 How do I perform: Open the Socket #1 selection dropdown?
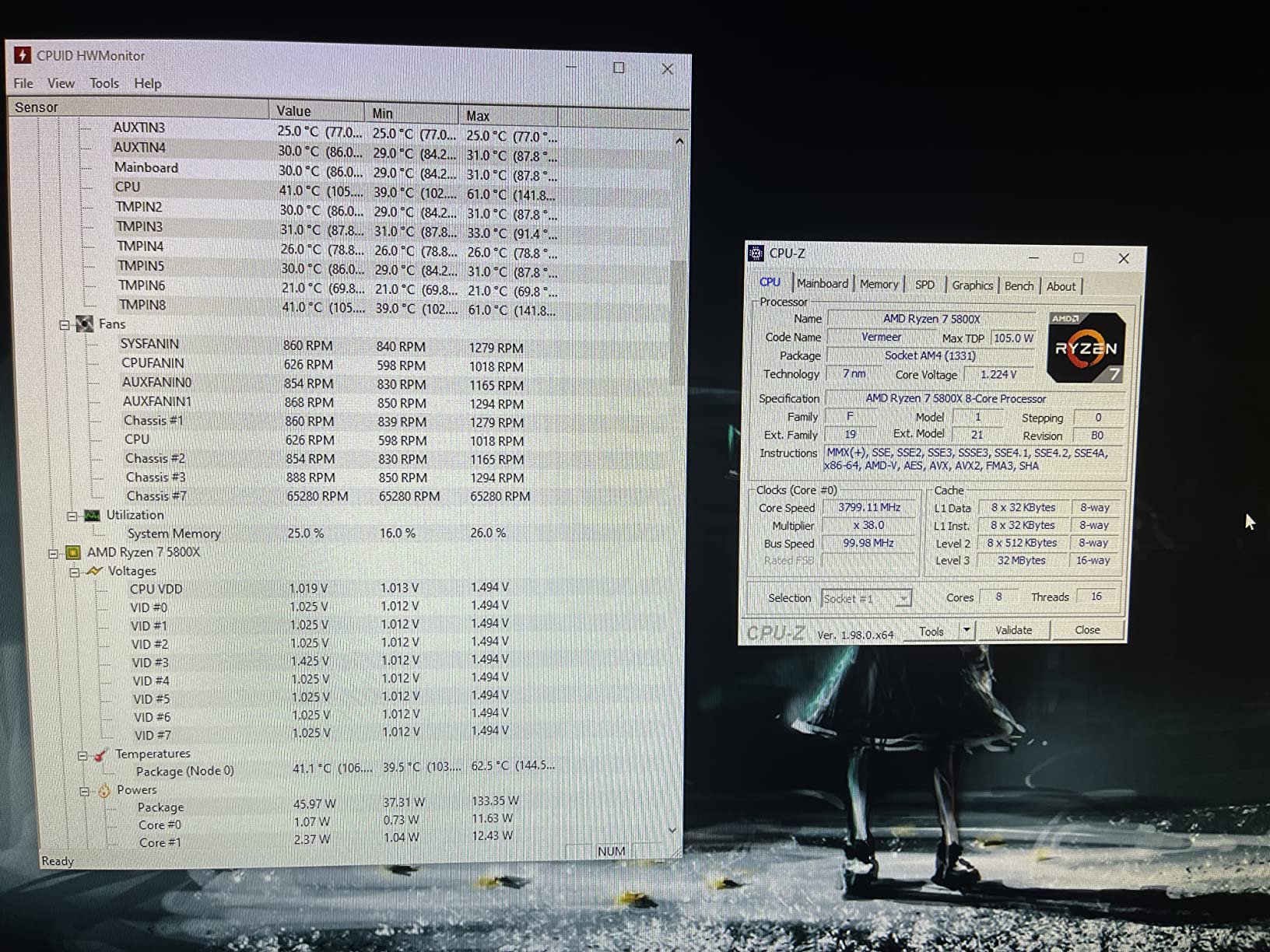pyautogui.click(x=903, y=598)
